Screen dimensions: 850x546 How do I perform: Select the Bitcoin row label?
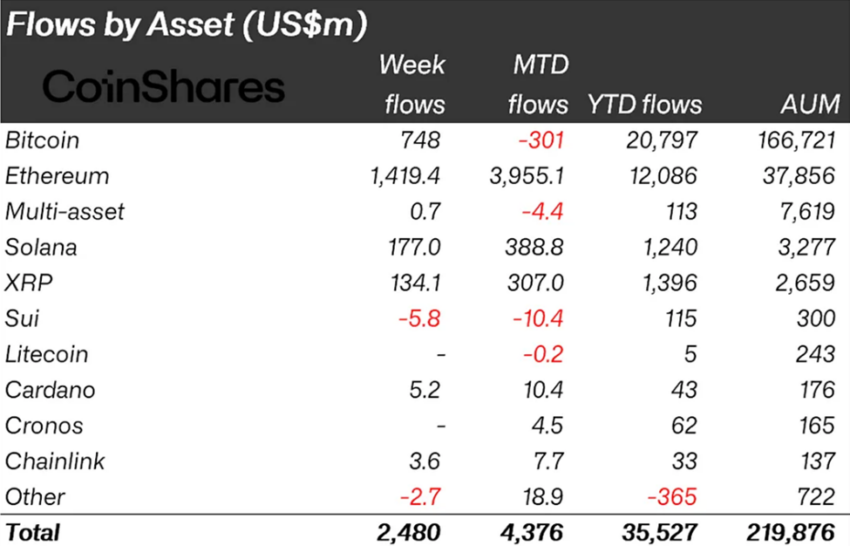(x=42, y=140)
